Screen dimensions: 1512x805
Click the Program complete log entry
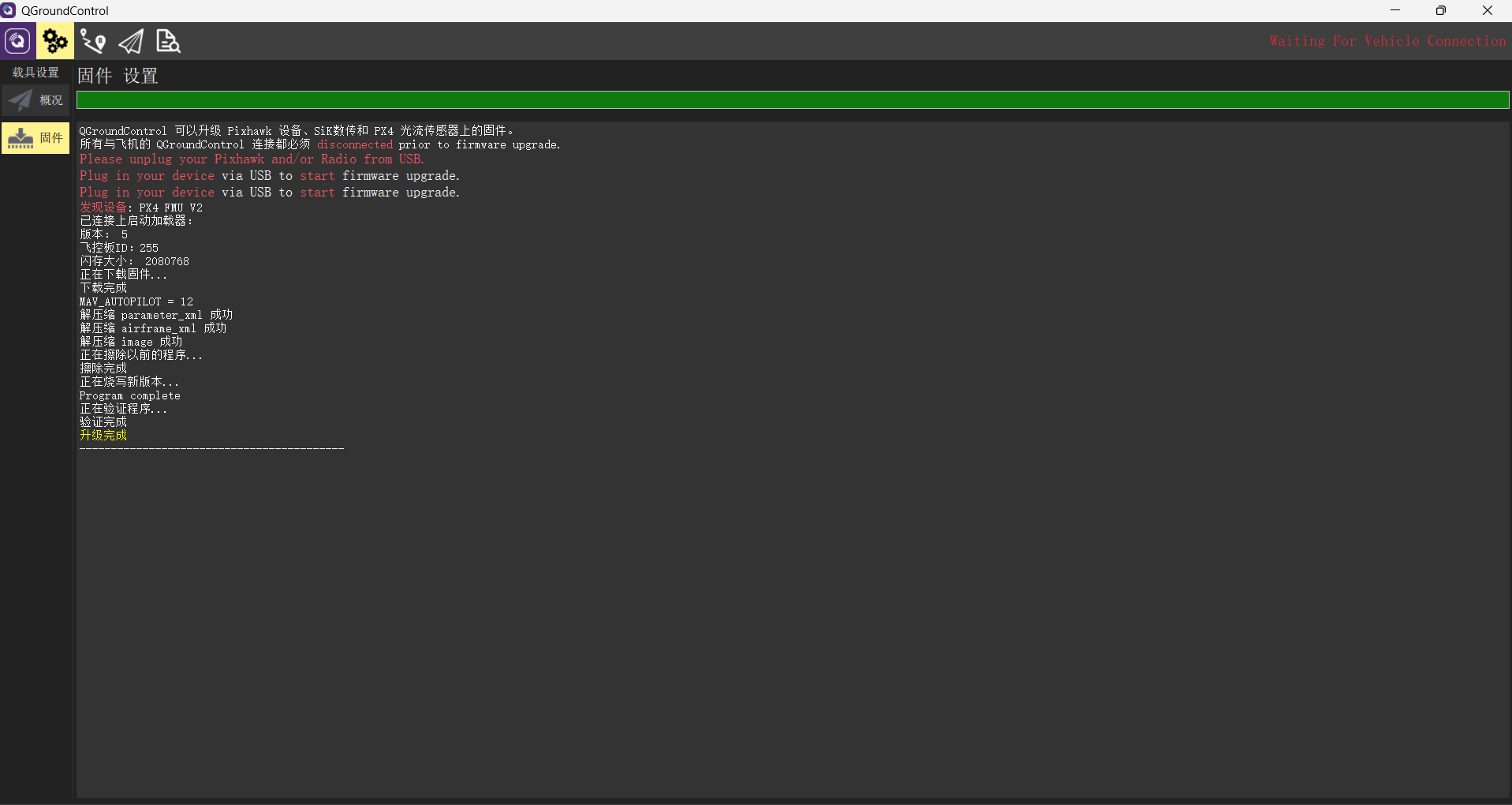[130, 395]
